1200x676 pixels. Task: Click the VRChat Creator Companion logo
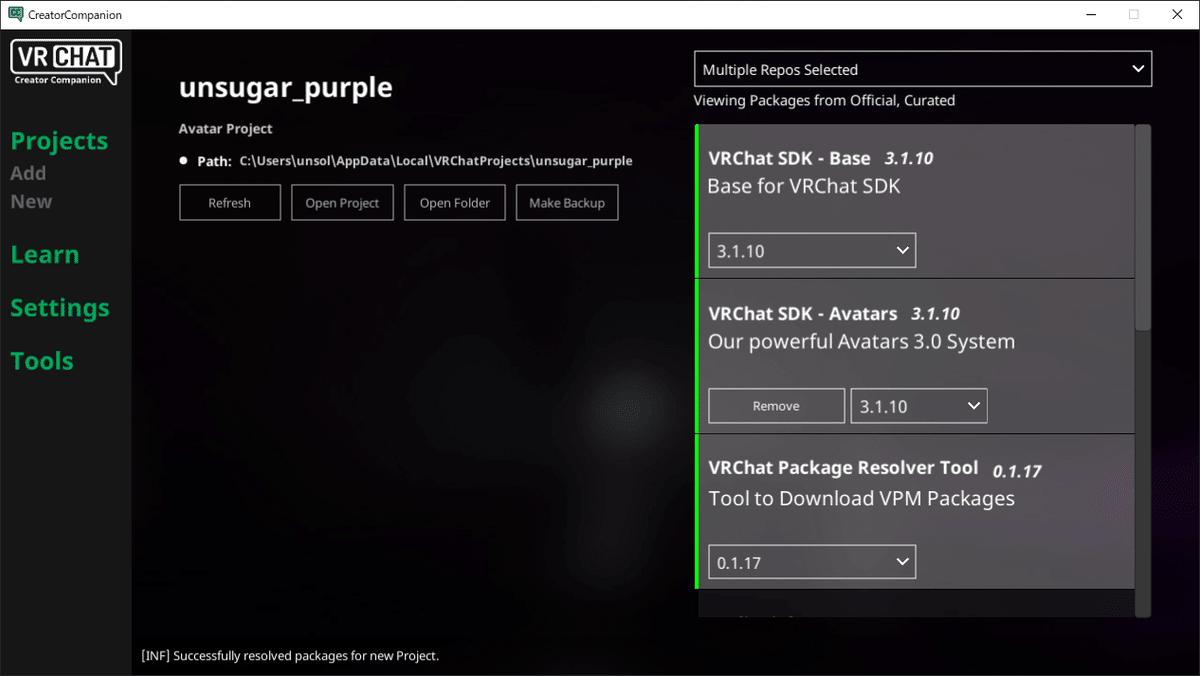(x=65, y=62)
